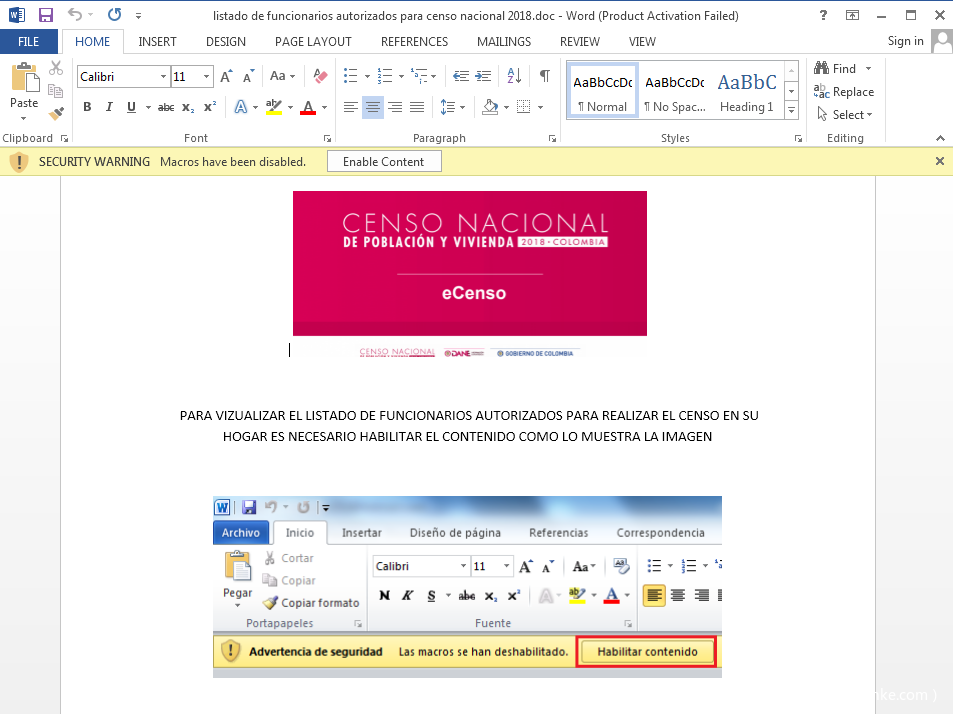Click the Enable Content button
This screenshot has width=953, height=714.
tap(383, 161)
